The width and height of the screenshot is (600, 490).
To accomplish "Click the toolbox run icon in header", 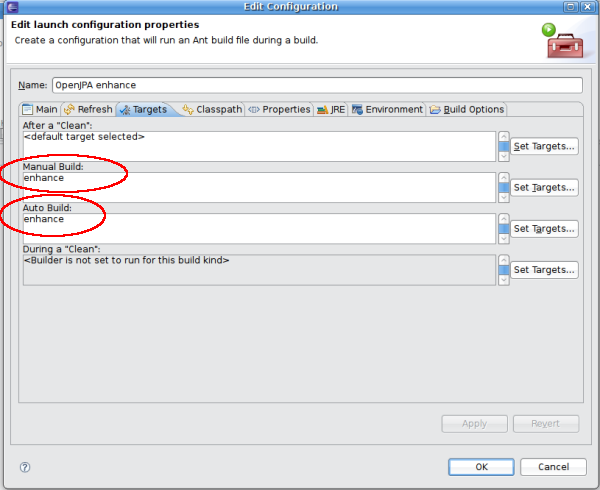I will 563,39.
